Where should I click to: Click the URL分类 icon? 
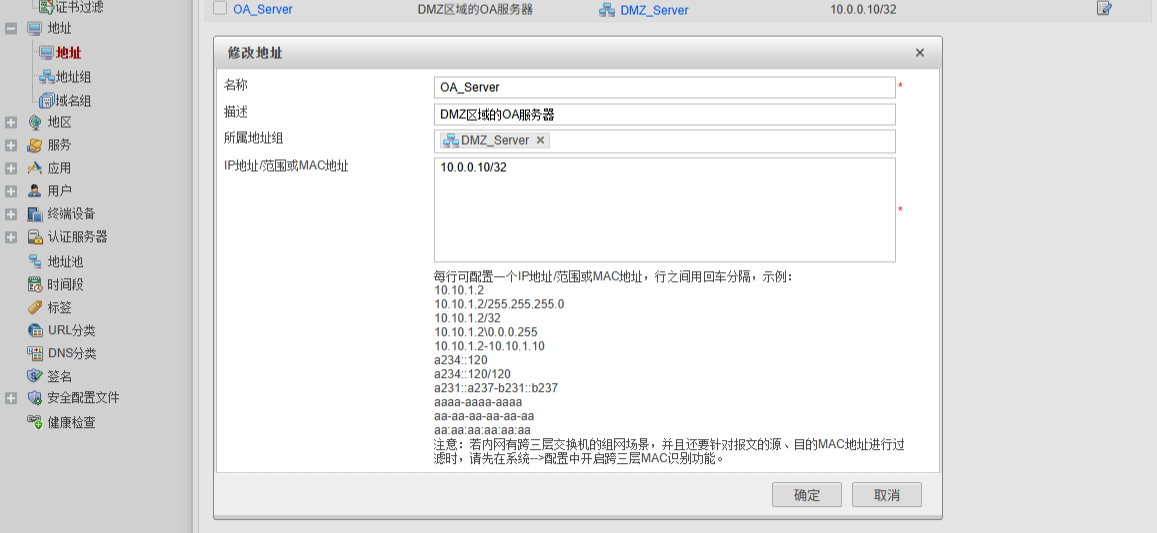(x=35, y=330)
